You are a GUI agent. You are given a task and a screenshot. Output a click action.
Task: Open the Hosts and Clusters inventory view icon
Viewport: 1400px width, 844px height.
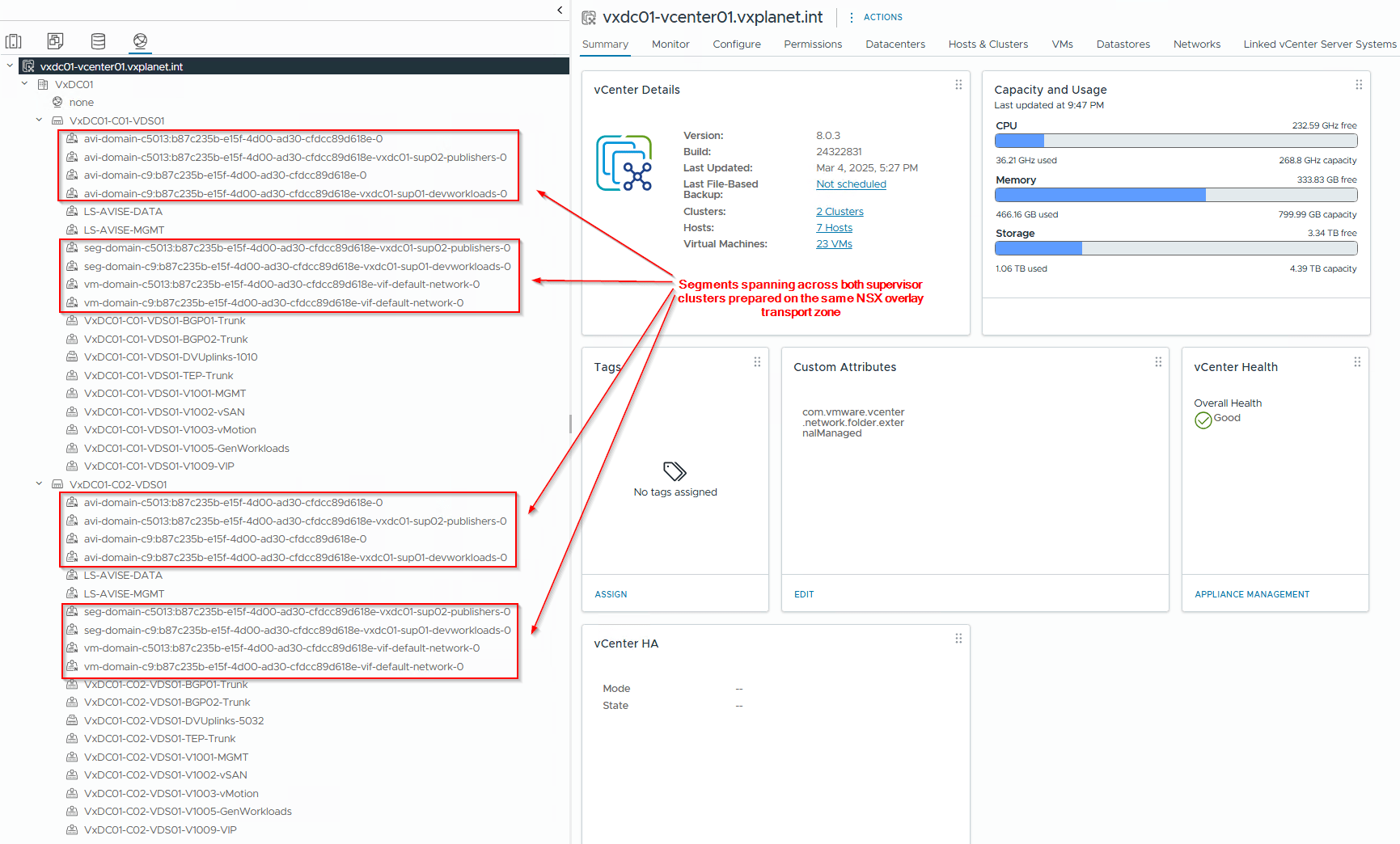coord(14,41)
